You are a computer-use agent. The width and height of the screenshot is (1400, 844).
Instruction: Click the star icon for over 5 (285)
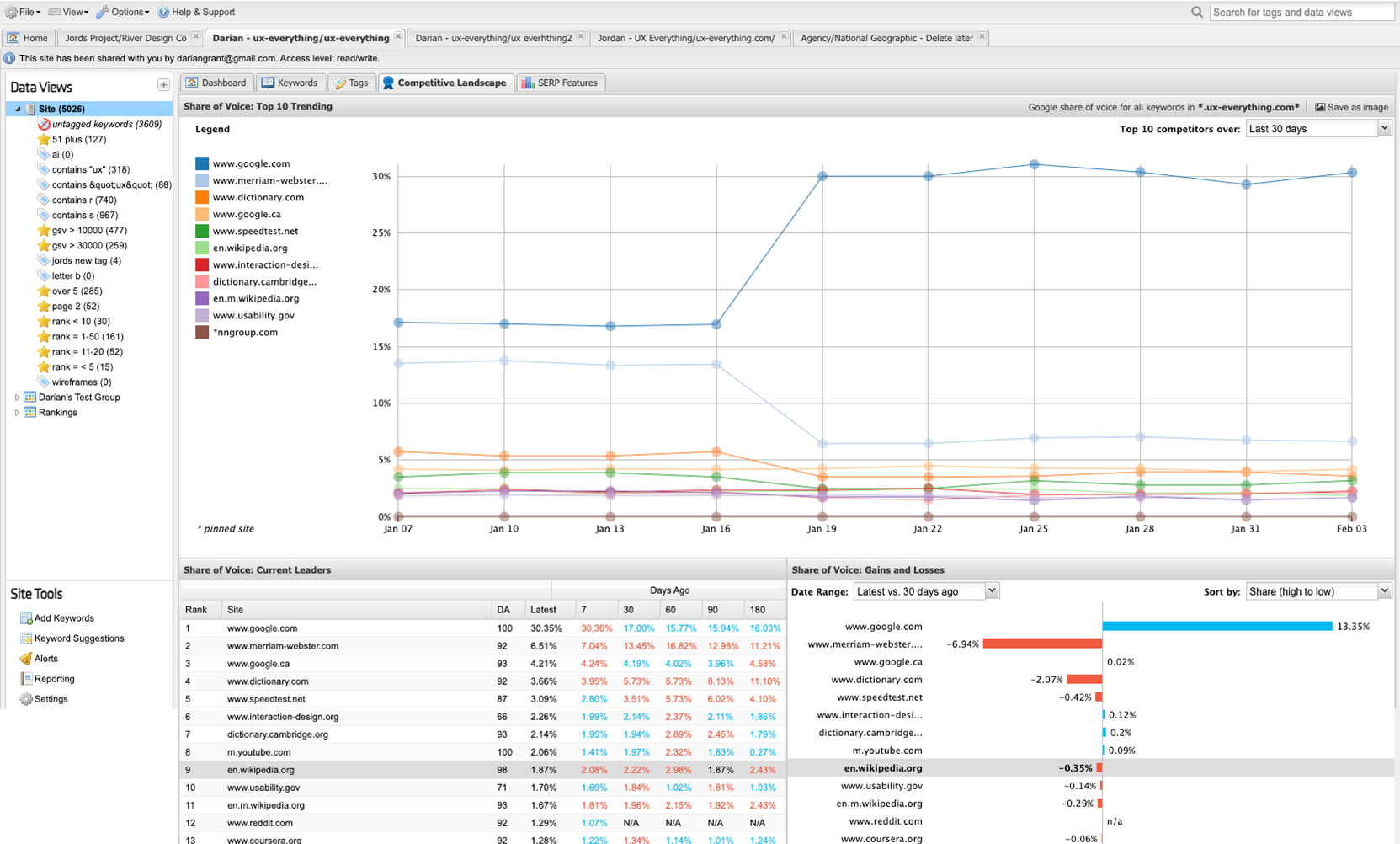(x=44, y=291)
